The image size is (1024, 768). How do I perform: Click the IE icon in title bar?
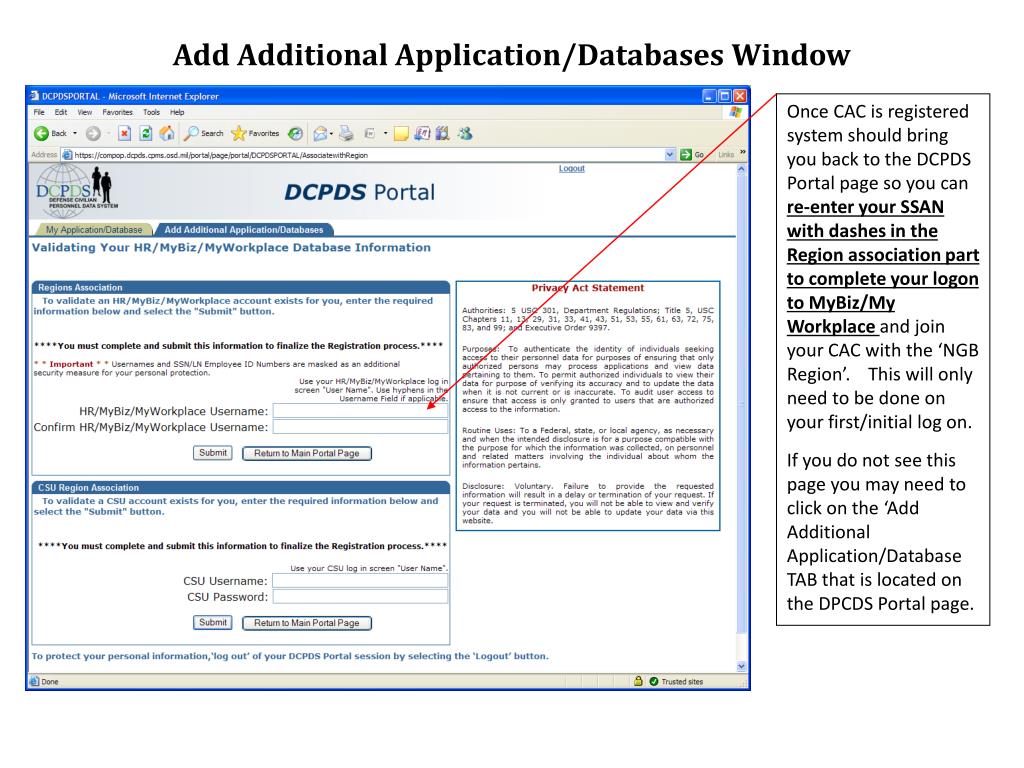[x=35, y=95]
